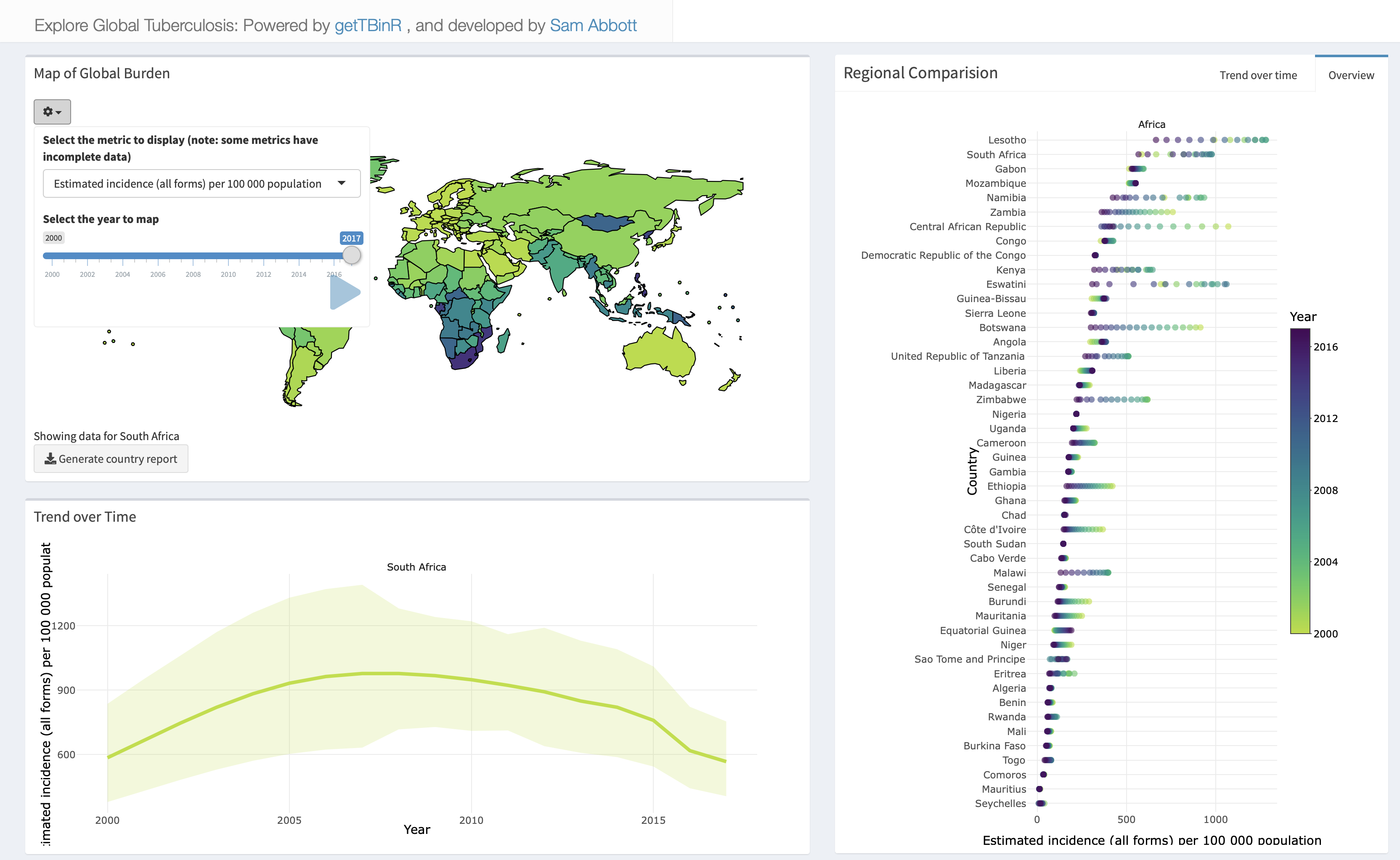1400x860 pixels.
Task: Click the Year color scale legend bar
Action: pyautogui.click(x=1300, y=480)
